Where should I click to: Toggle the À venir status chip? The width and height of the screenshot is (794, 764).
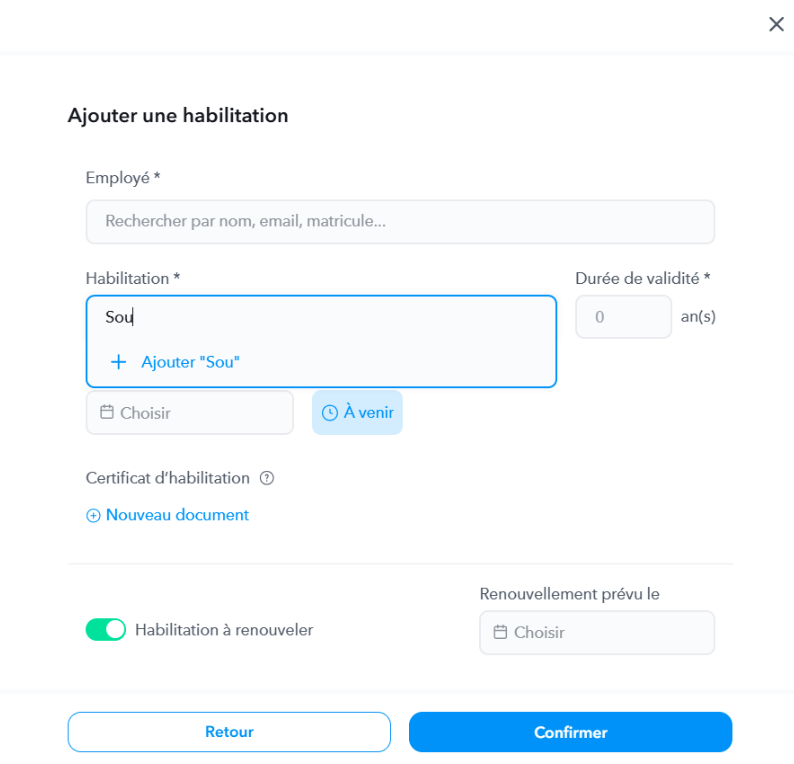(357, 412)
